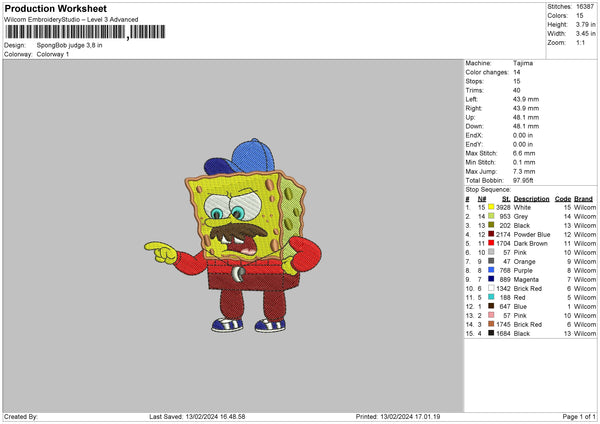Click the light green swatch beside Grey
Viewport: 600px width, 424px height.
(x=491, y=216)
